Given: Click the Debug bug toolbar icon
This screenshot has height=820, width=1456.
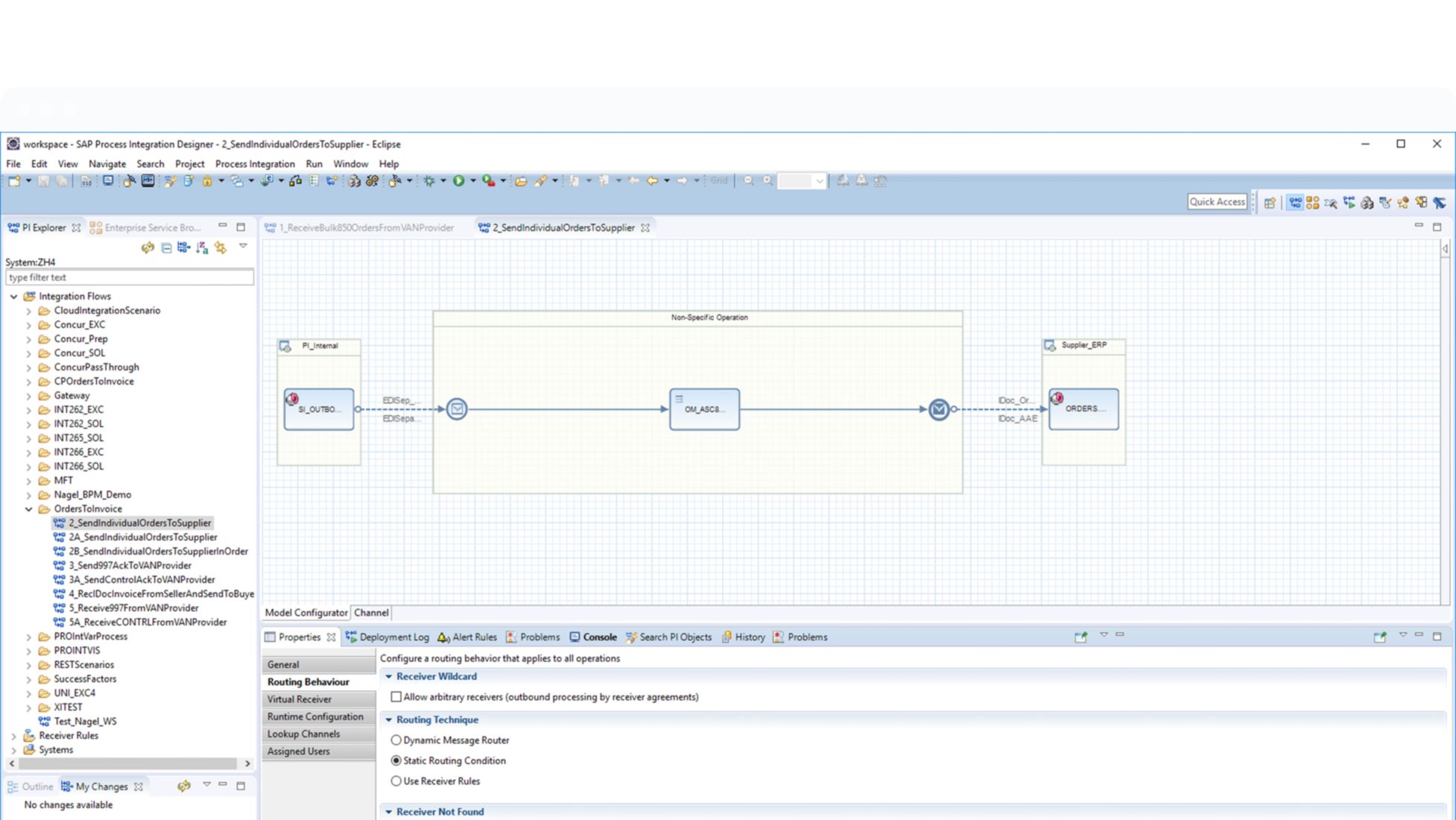Looking at the screenshot, I should click(429, 180).
